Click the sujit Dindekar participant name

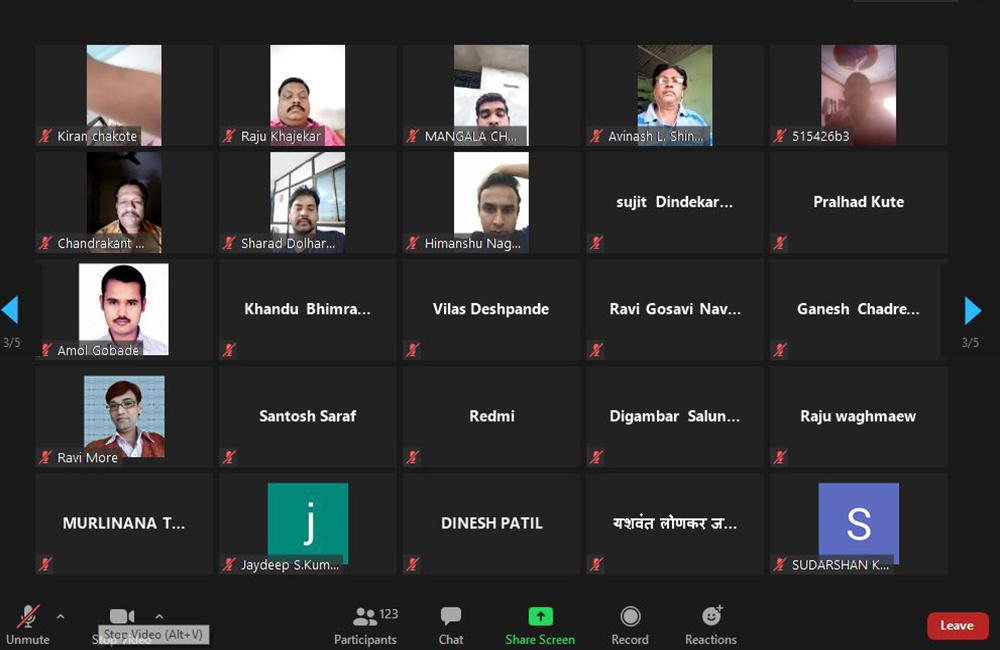(x=675, y=202)
